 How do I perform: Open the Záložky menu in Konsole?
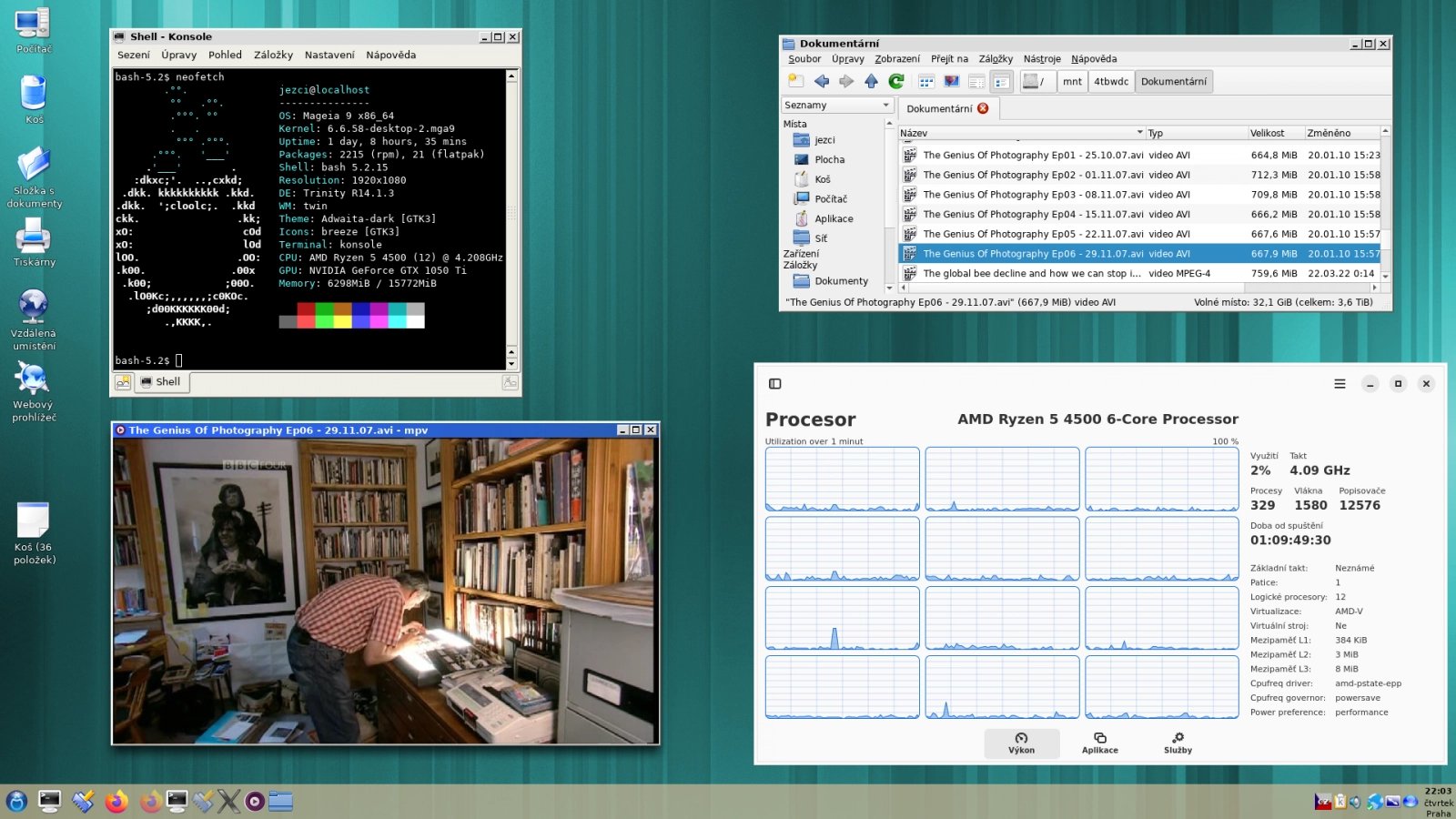(273, 55)
